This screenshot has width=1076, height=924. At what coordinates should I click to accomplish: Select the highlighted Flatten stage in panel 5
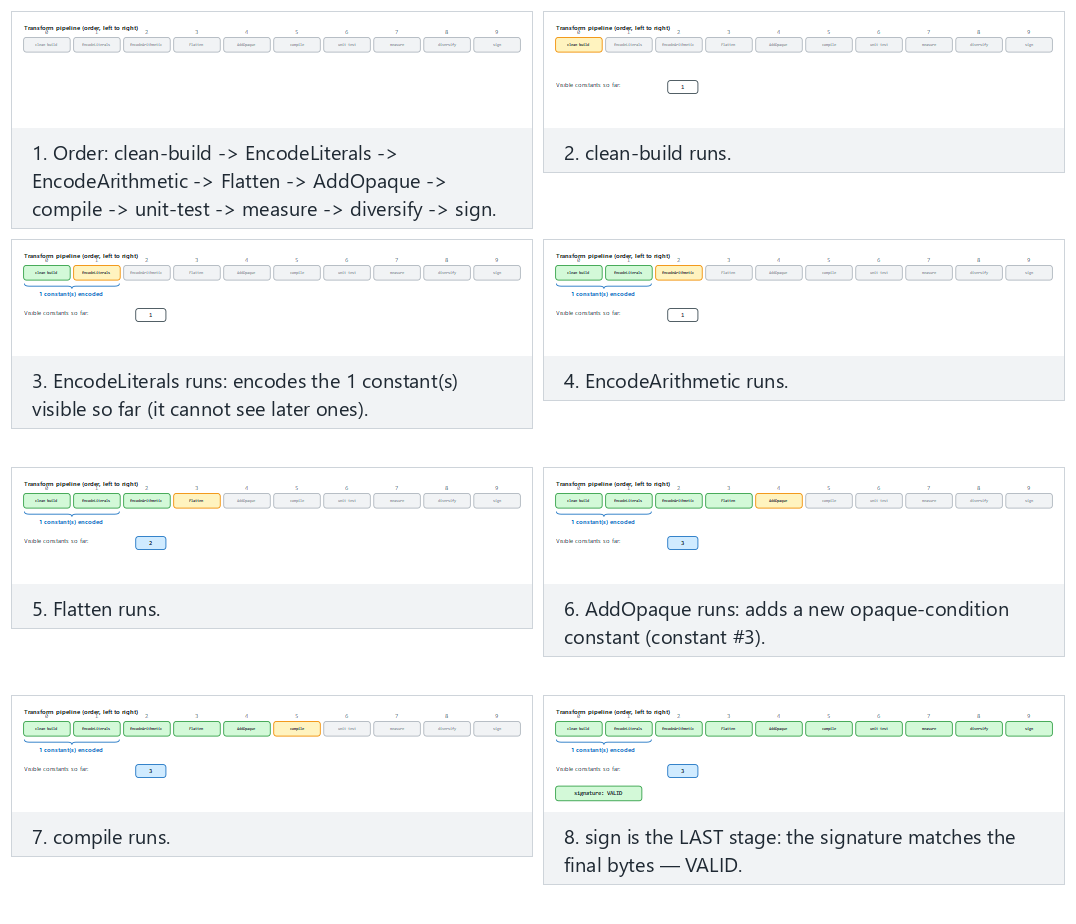tap(197, 500)
